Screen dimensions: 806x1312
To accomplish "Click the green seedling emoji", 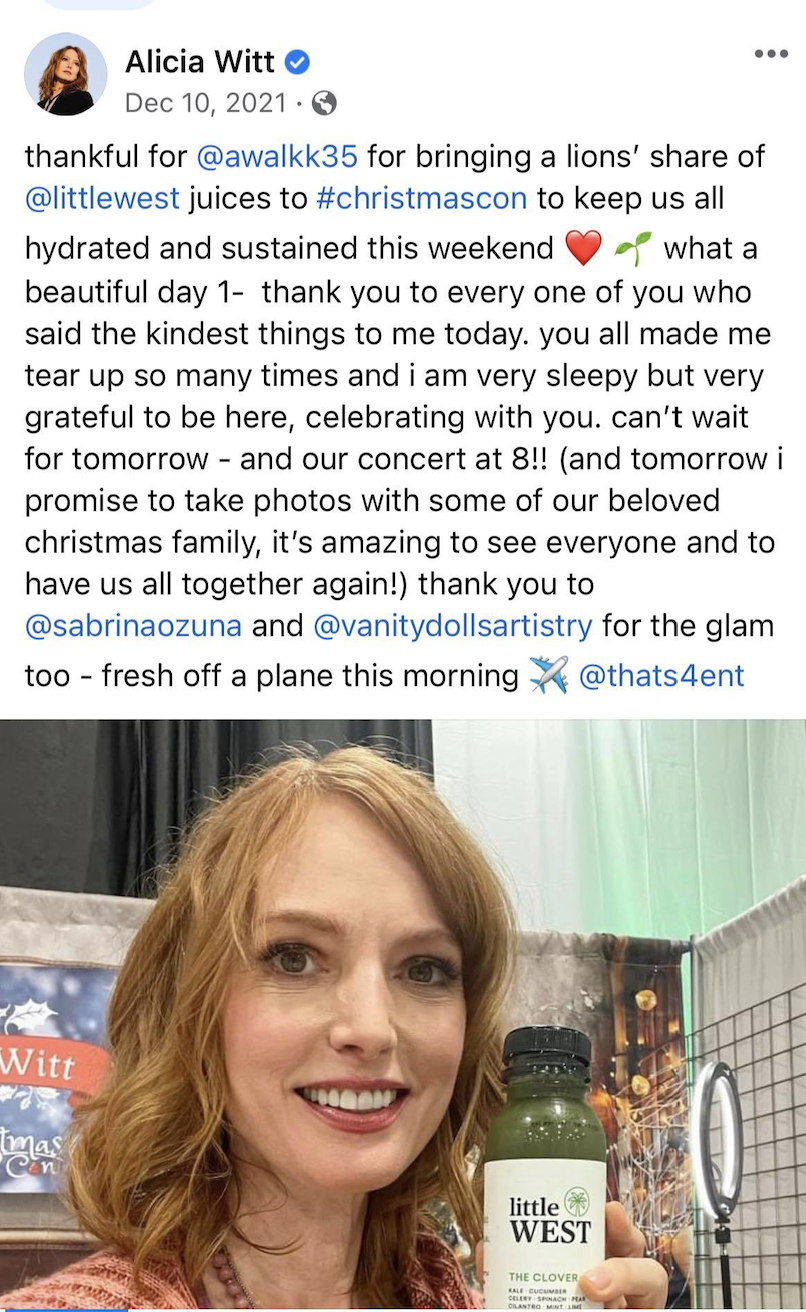I will pyautogui.click(x=632, y=248).
